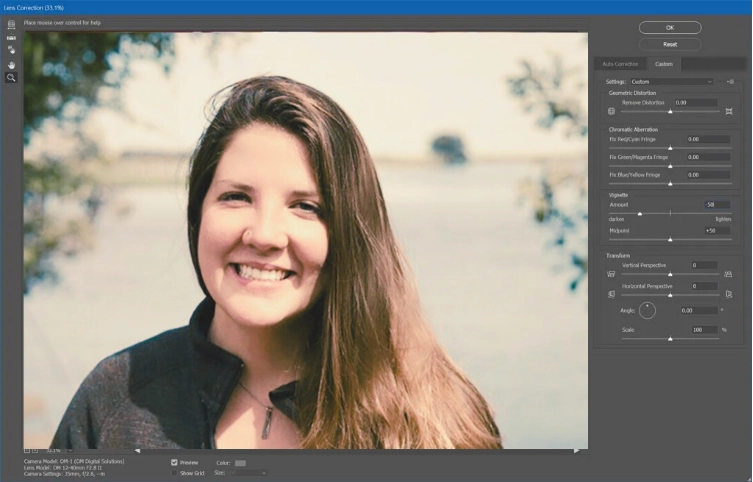Click the grid Color swatch

(240, 463)
